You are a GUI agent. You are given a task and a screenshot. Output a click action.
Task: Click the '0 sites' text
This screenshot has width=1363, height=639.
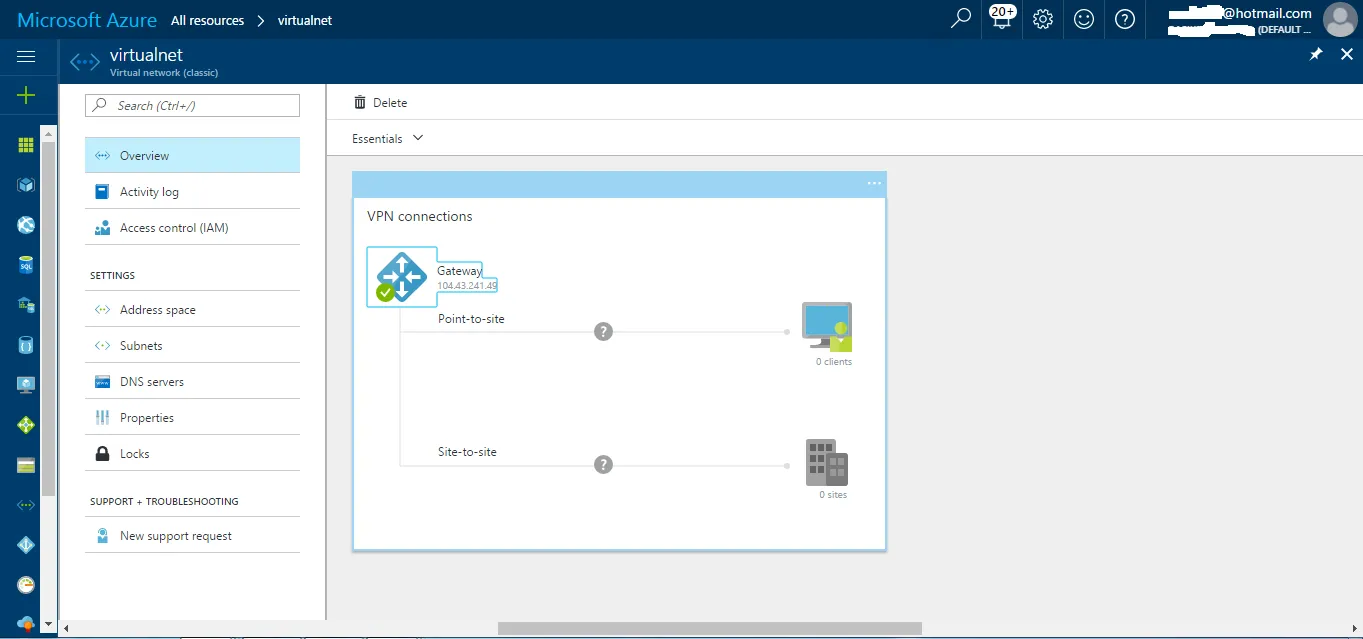[833, 495]
